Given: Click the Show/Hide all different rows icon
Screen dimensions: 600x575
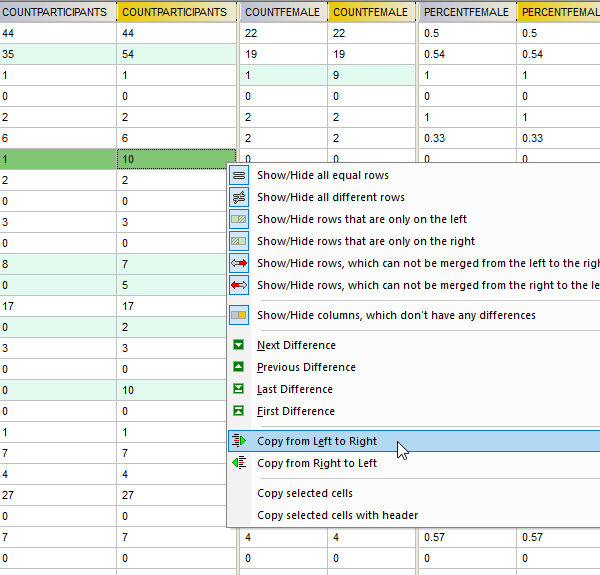Looking at the screenshot, I should 239,197.
